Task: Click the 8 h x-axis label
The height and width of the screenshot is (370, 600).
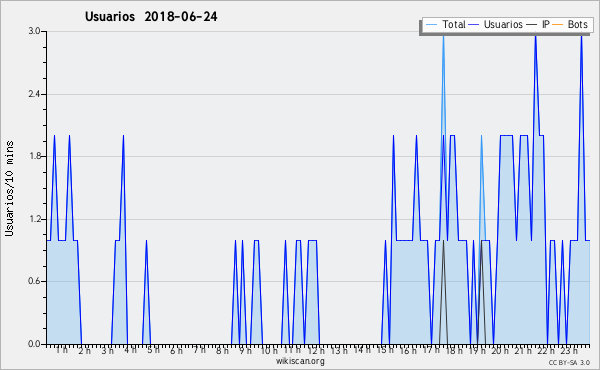Action: pos(222,350)
